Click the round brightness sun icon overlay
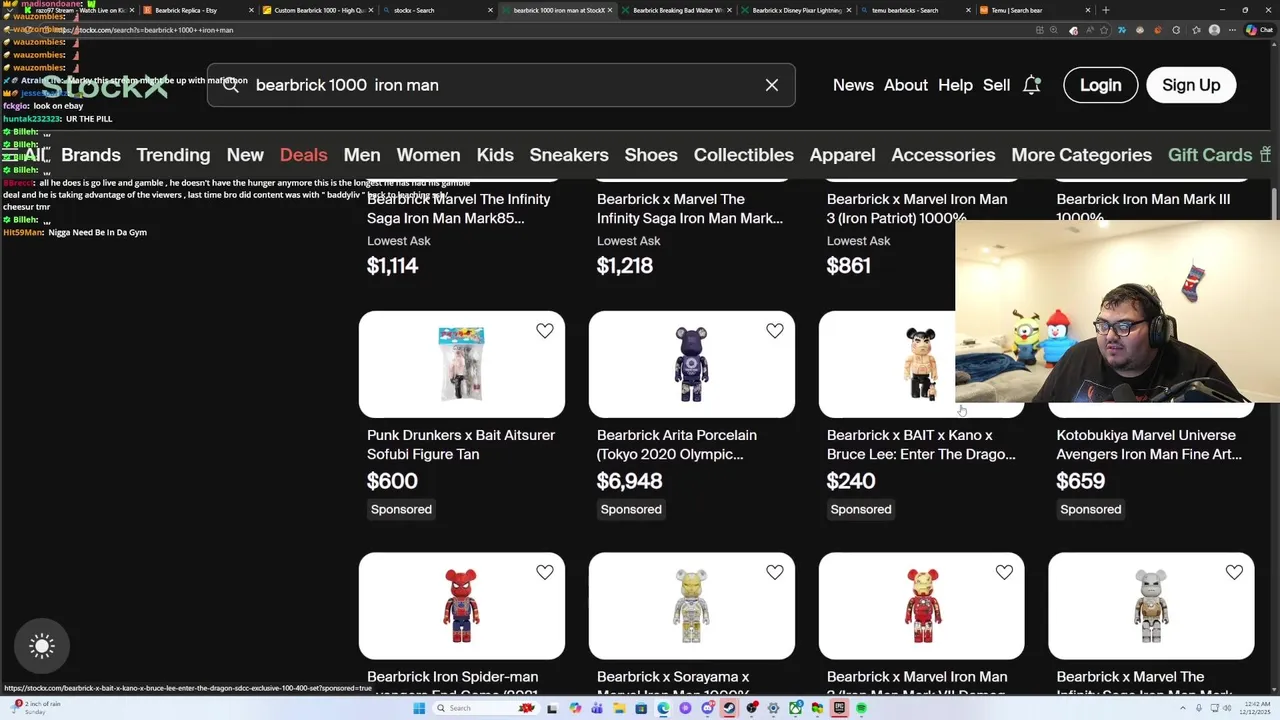 pos(41,646)
